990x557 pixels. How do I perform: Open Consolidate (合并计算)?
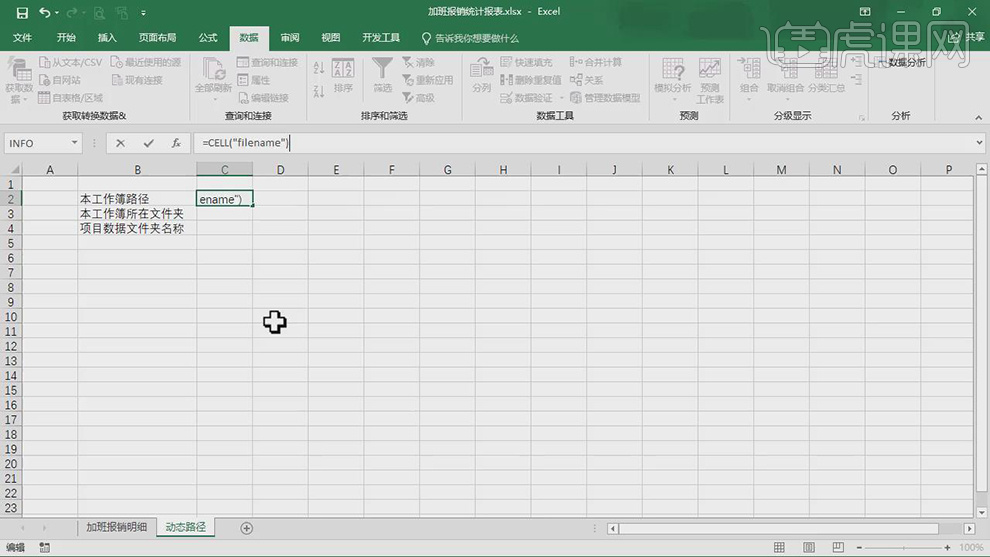(x=595, y=63)
